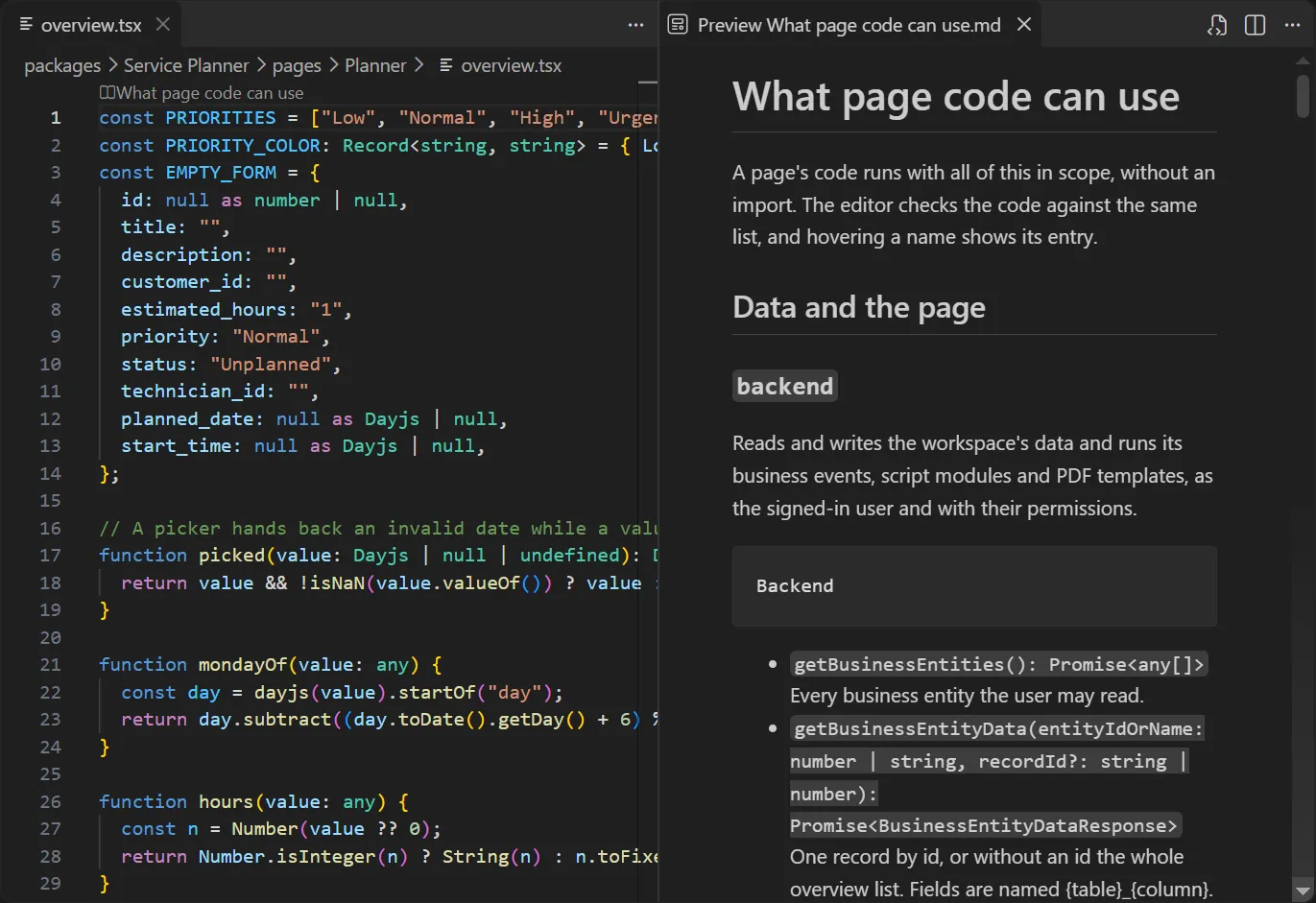Click line number 1 in the gutter

pos(56,118)
